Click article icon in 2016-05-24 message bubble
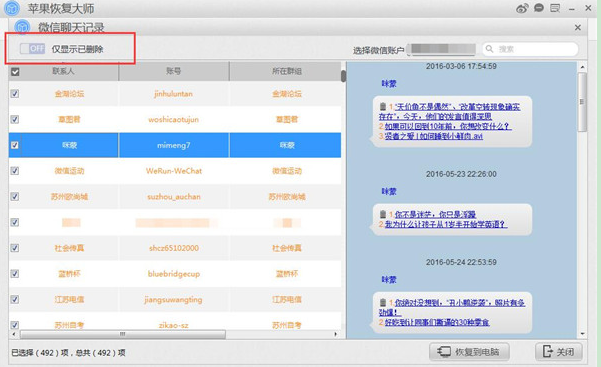The image size is (601, 367). click(383, 302)
